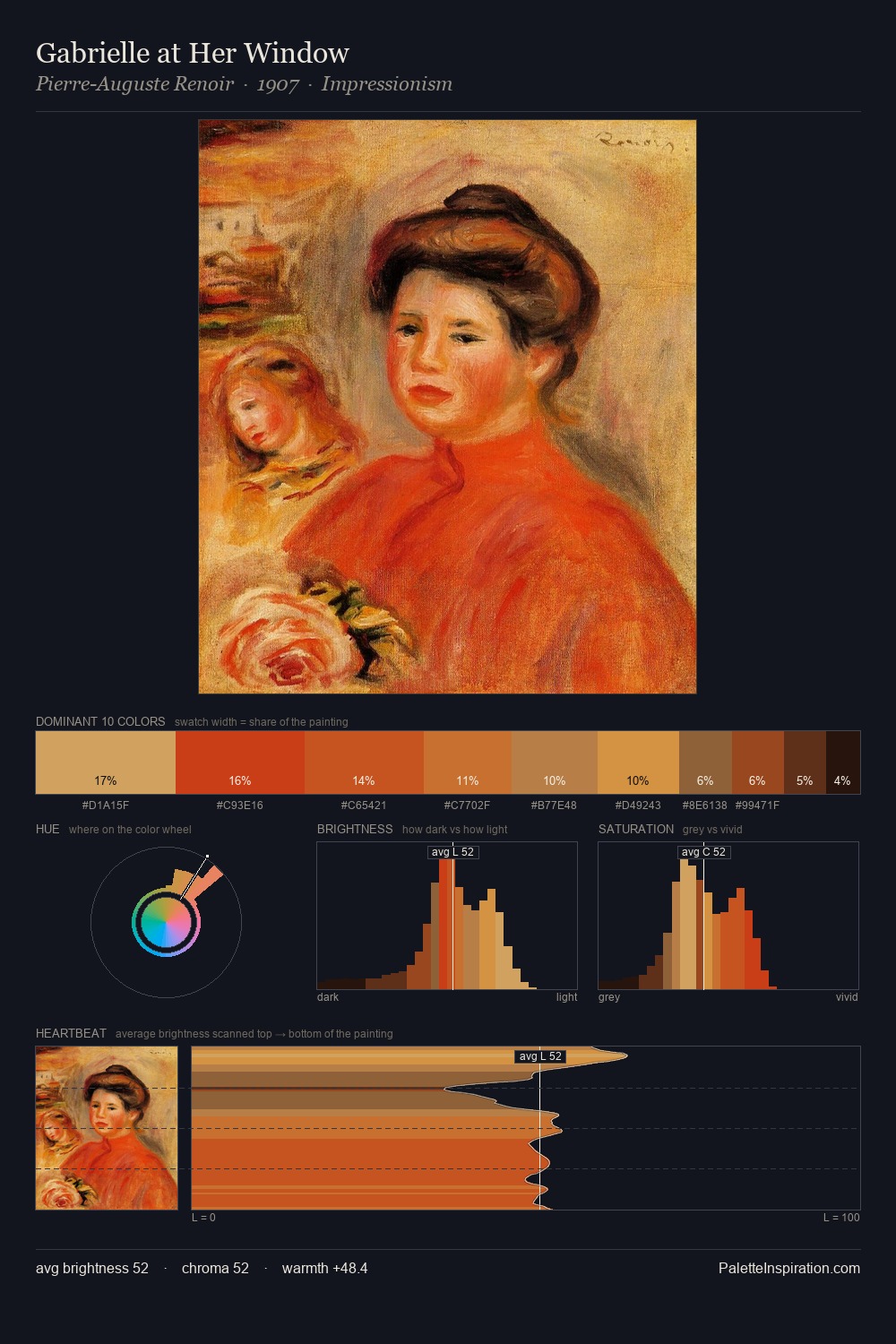896x1344 pixels.
Task: Select the 6% swatch #99471F
Action: 758,762
